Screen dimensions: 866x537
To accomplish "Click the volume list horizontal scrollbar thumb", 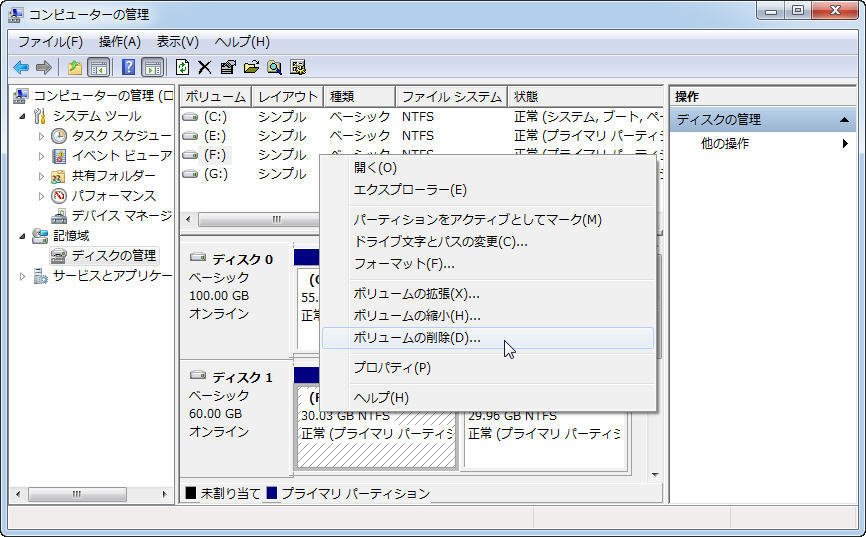I will [258, 219].
